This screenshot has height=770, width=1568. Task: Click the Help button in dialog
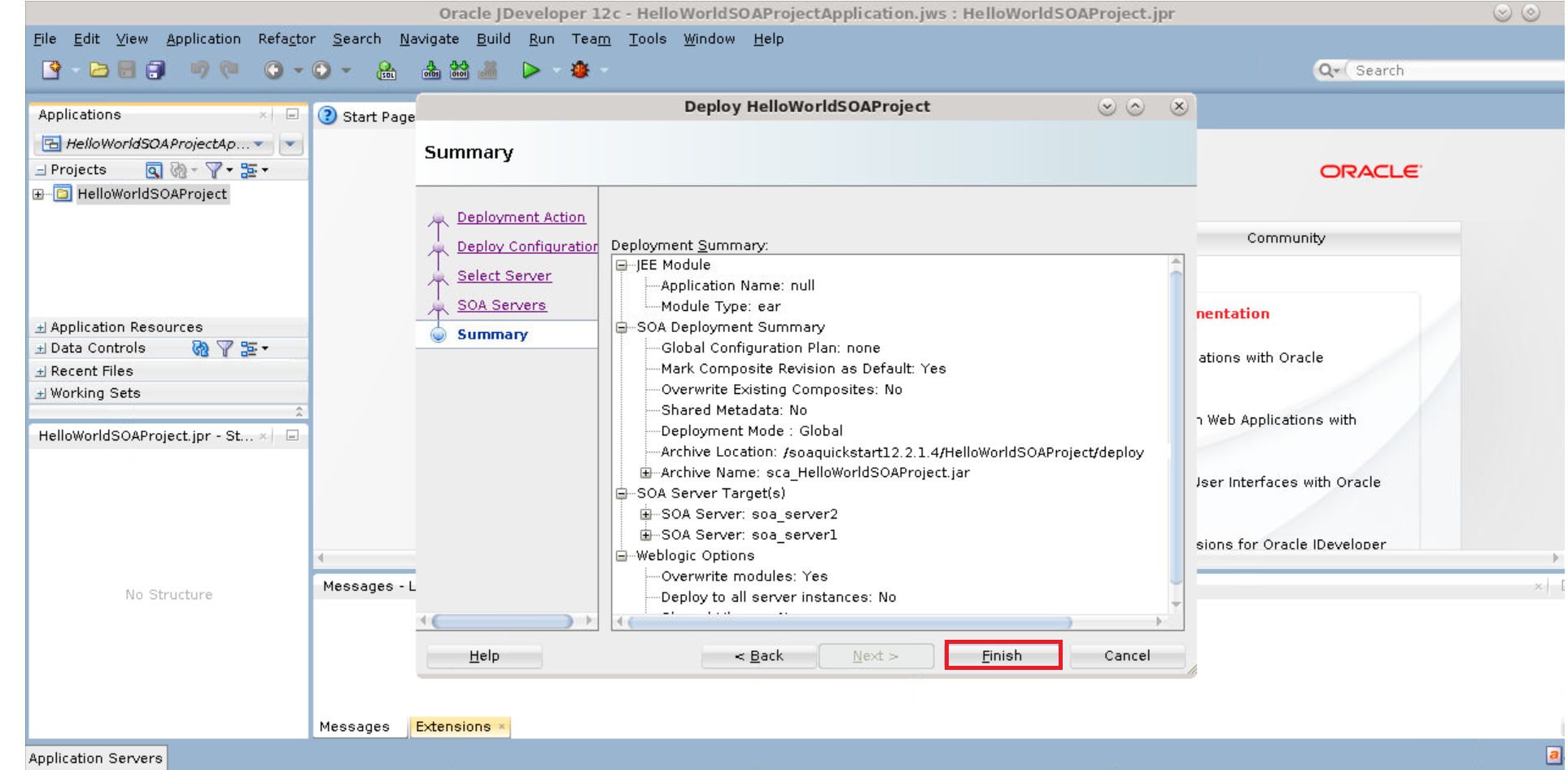(484, 655)
